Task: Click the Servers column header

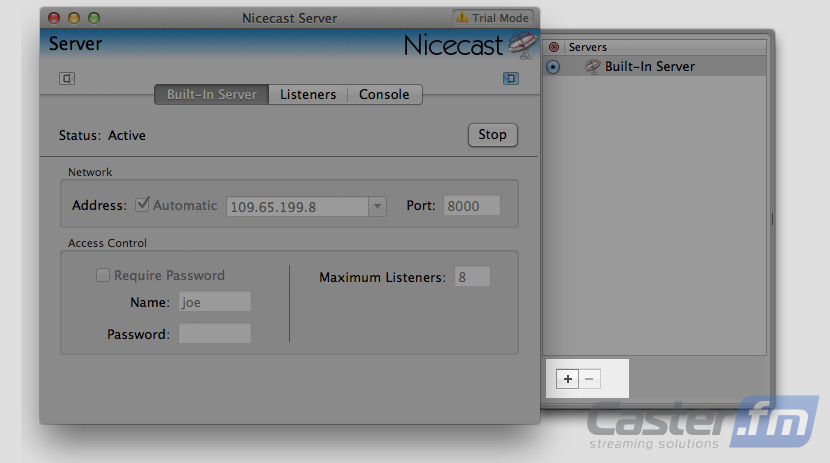Action: pos(665,47)
